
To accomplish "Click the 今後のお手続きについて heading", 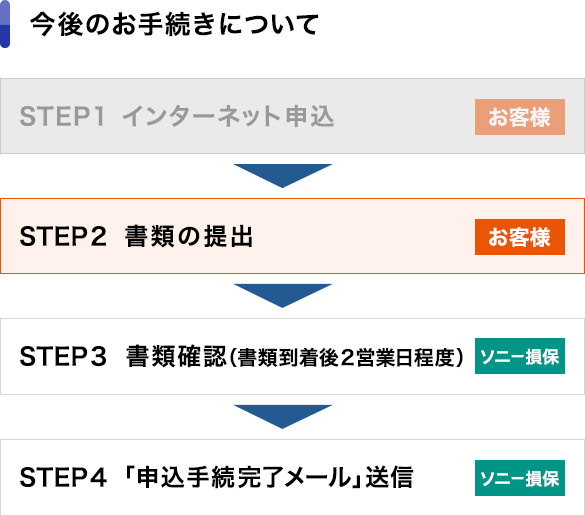I will tap(175, 24).
